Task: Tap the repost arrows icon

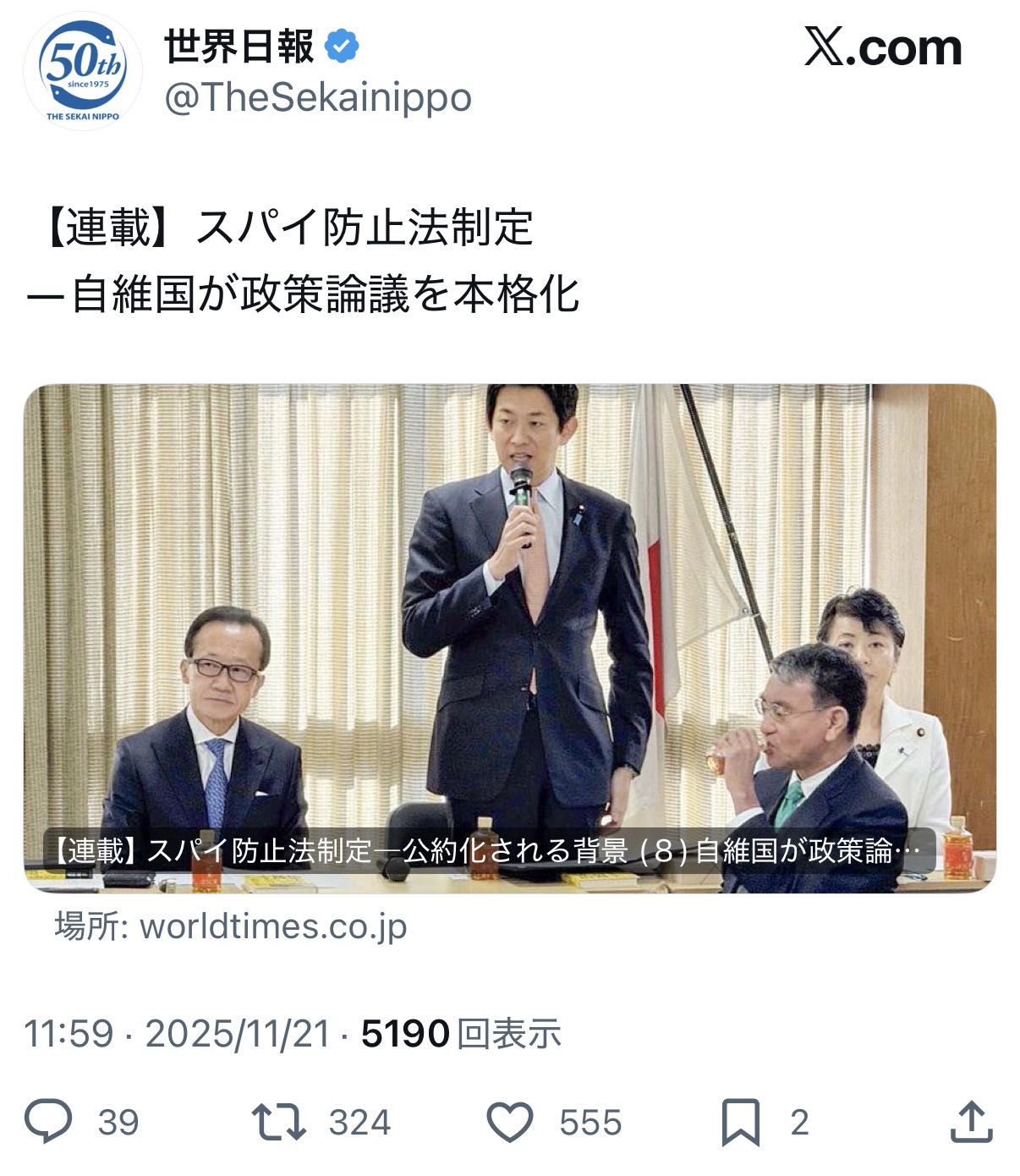Action: 279,1122
